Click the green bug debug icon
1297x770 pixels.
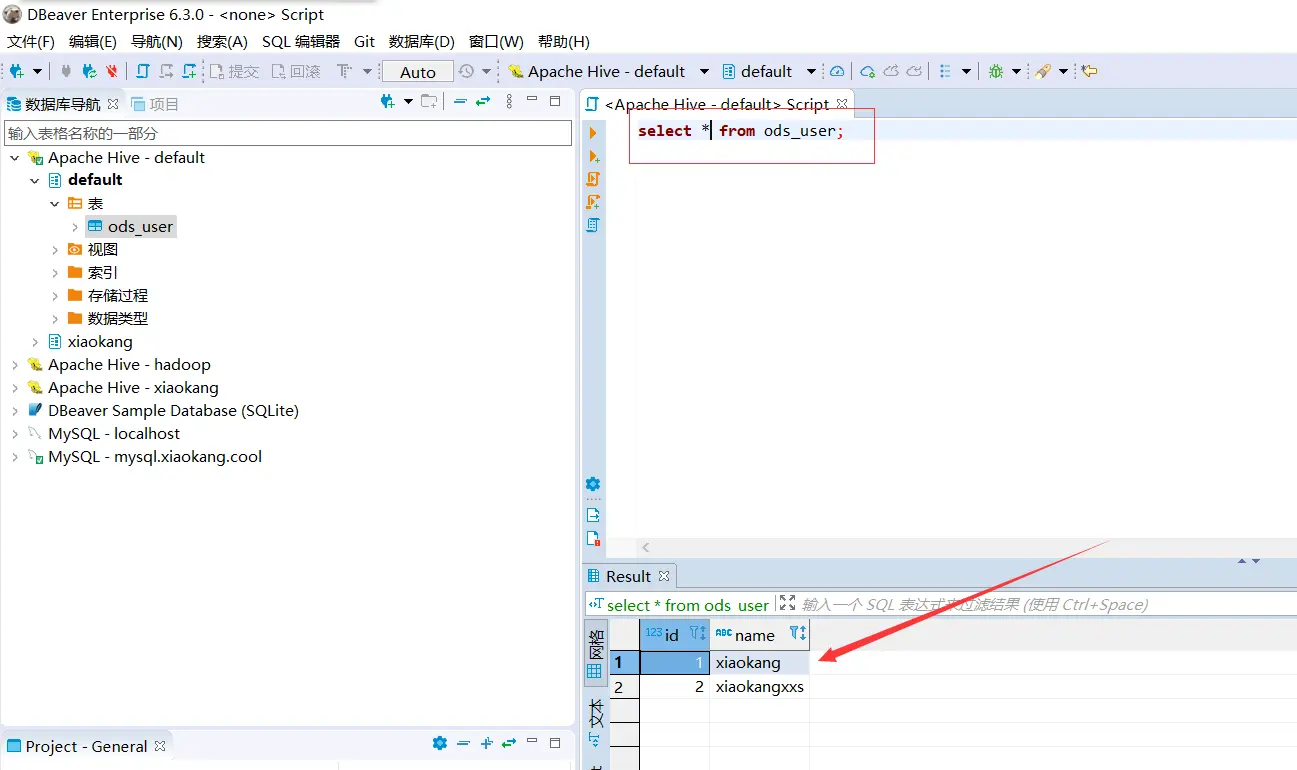pos(996,71)
